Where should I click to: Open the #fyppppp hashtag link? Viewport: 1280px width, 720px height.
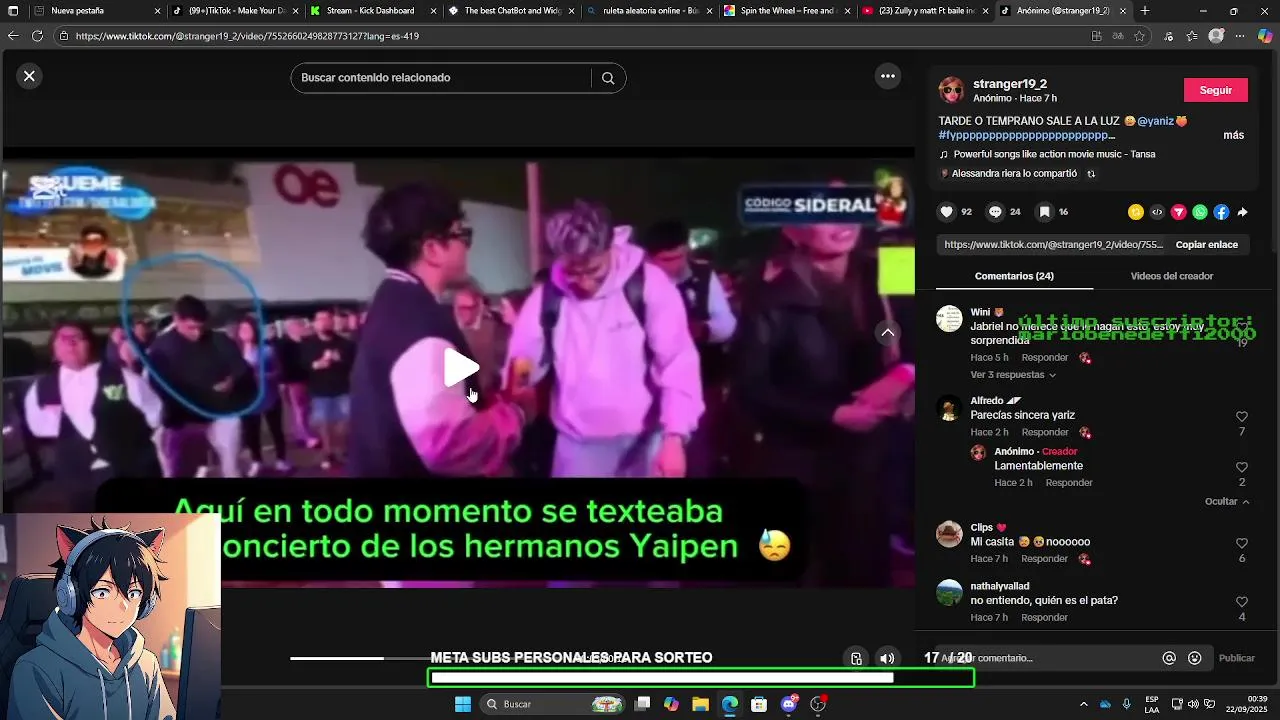click(1026, 135)
